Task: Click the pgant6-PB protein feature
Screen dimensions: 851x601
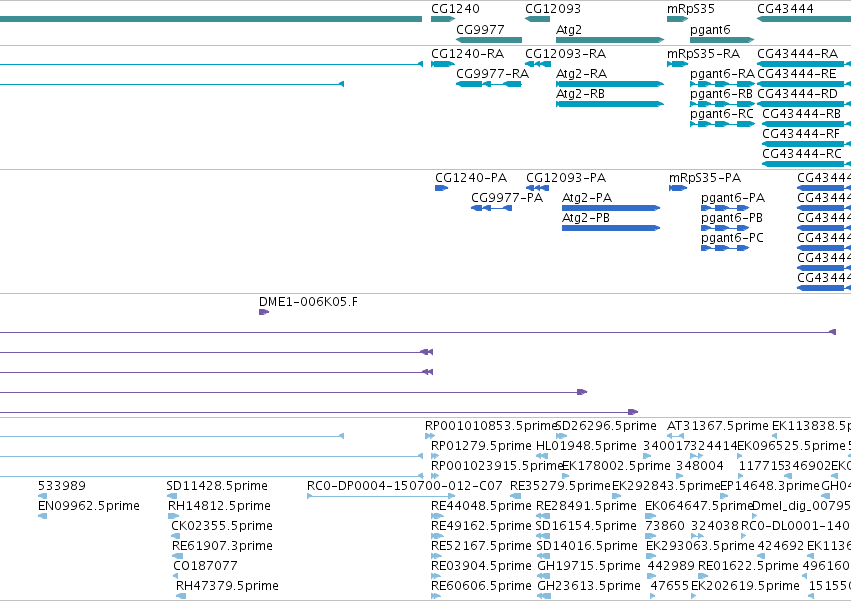Action: (725, 229)
